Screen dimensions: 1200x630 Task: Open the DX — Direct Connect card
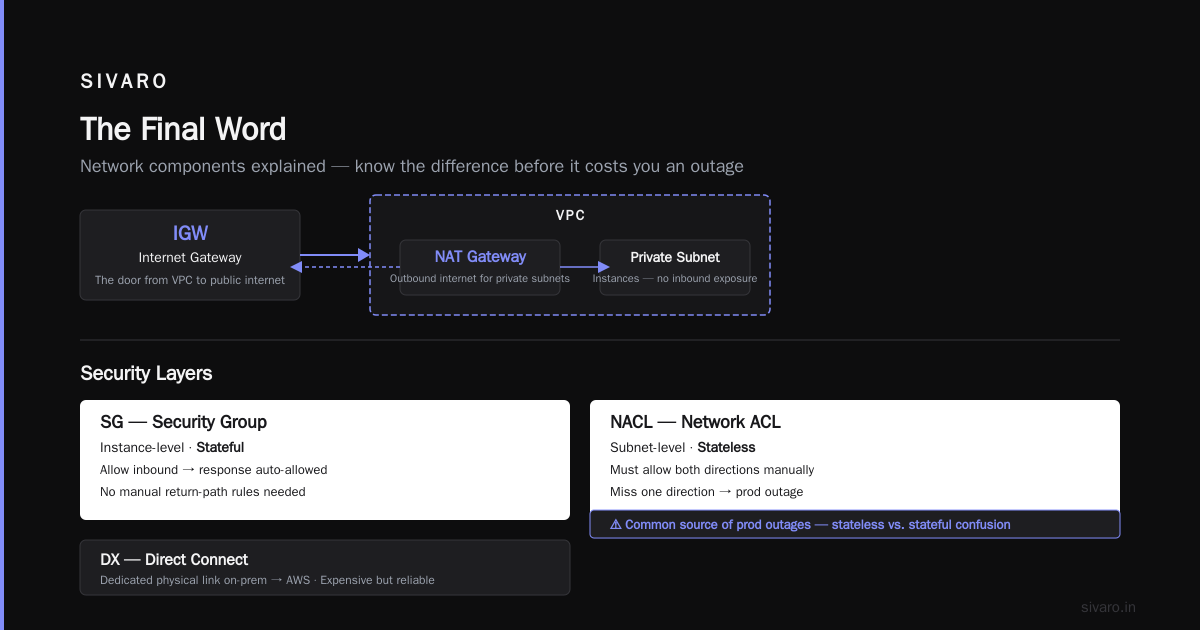pyautogui.click(x=325, y=568)
